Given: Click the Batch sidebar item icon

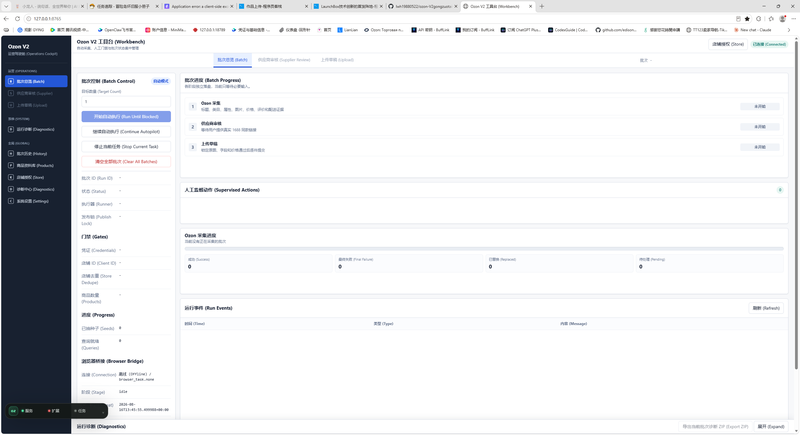Looking at the screenshot, I should click(x=11, y=81).
